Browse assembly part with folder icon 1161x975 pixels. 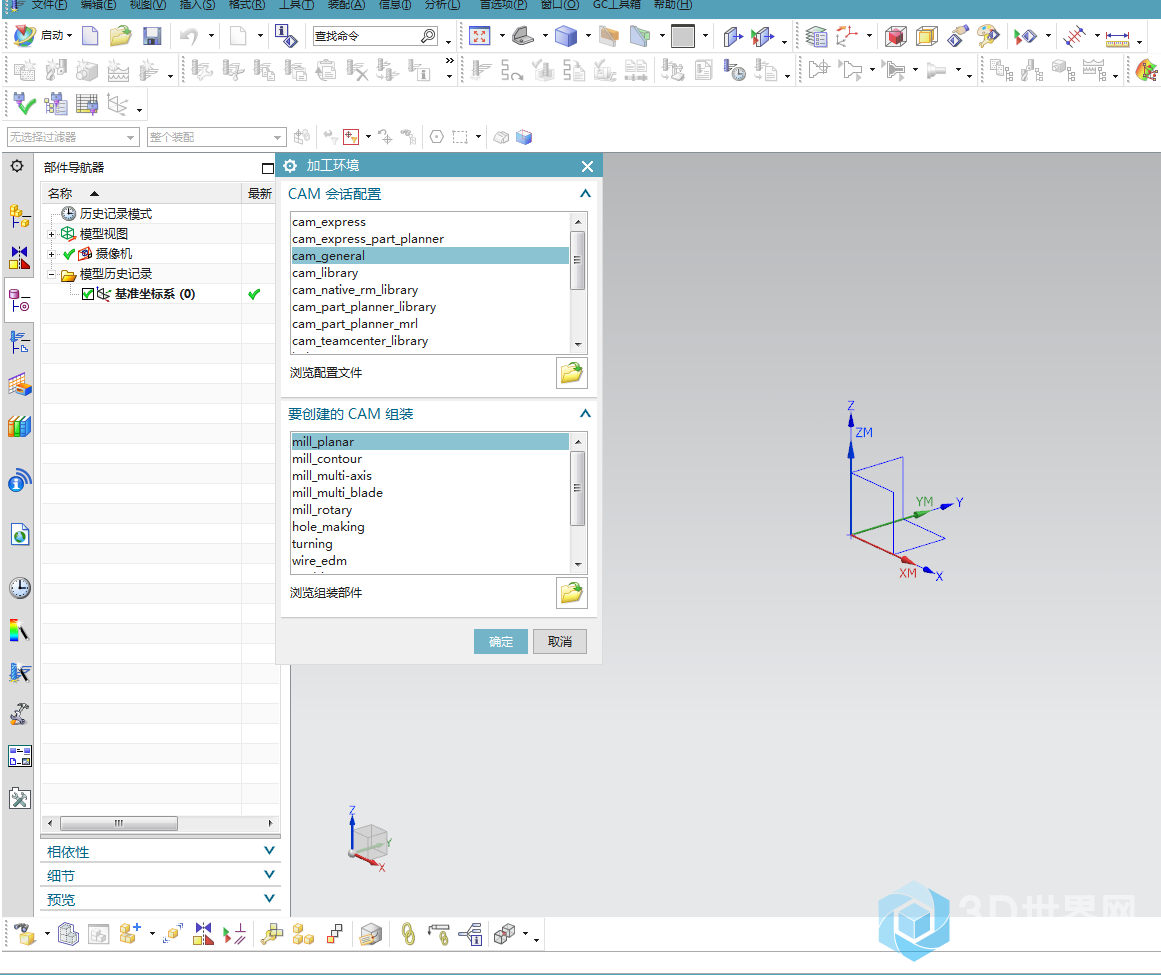(x=572, y=592)
